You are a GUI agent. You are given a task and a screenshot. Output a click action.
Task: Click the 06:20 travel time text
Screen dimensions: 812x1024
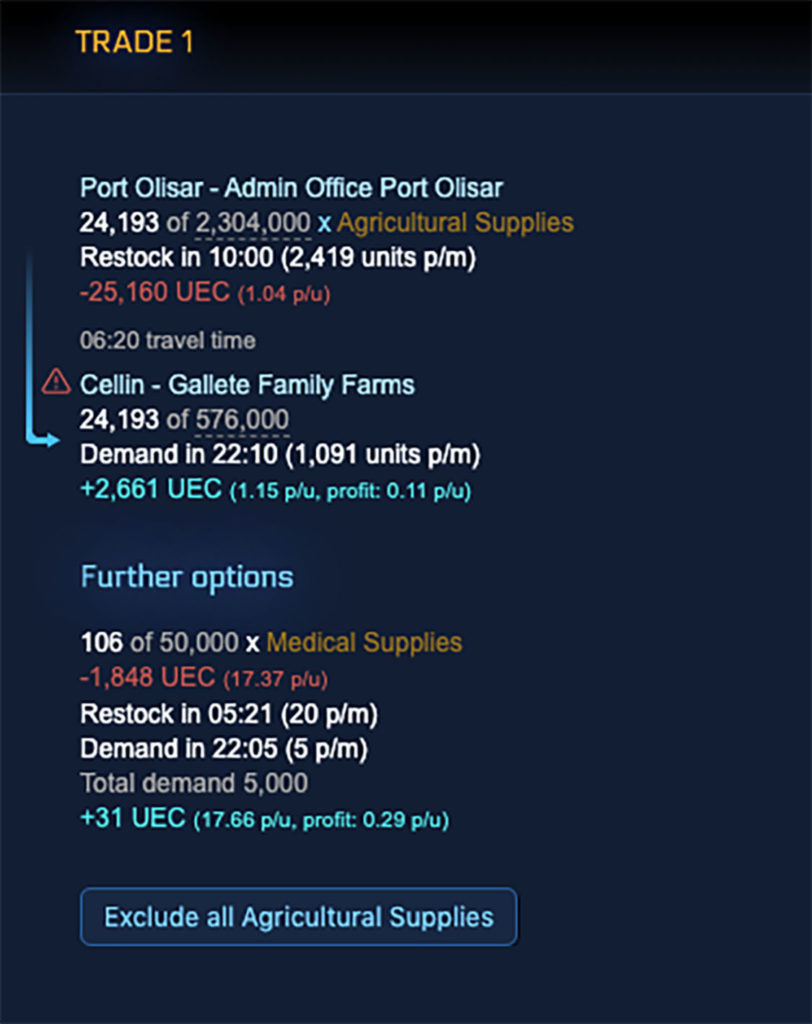168,340
